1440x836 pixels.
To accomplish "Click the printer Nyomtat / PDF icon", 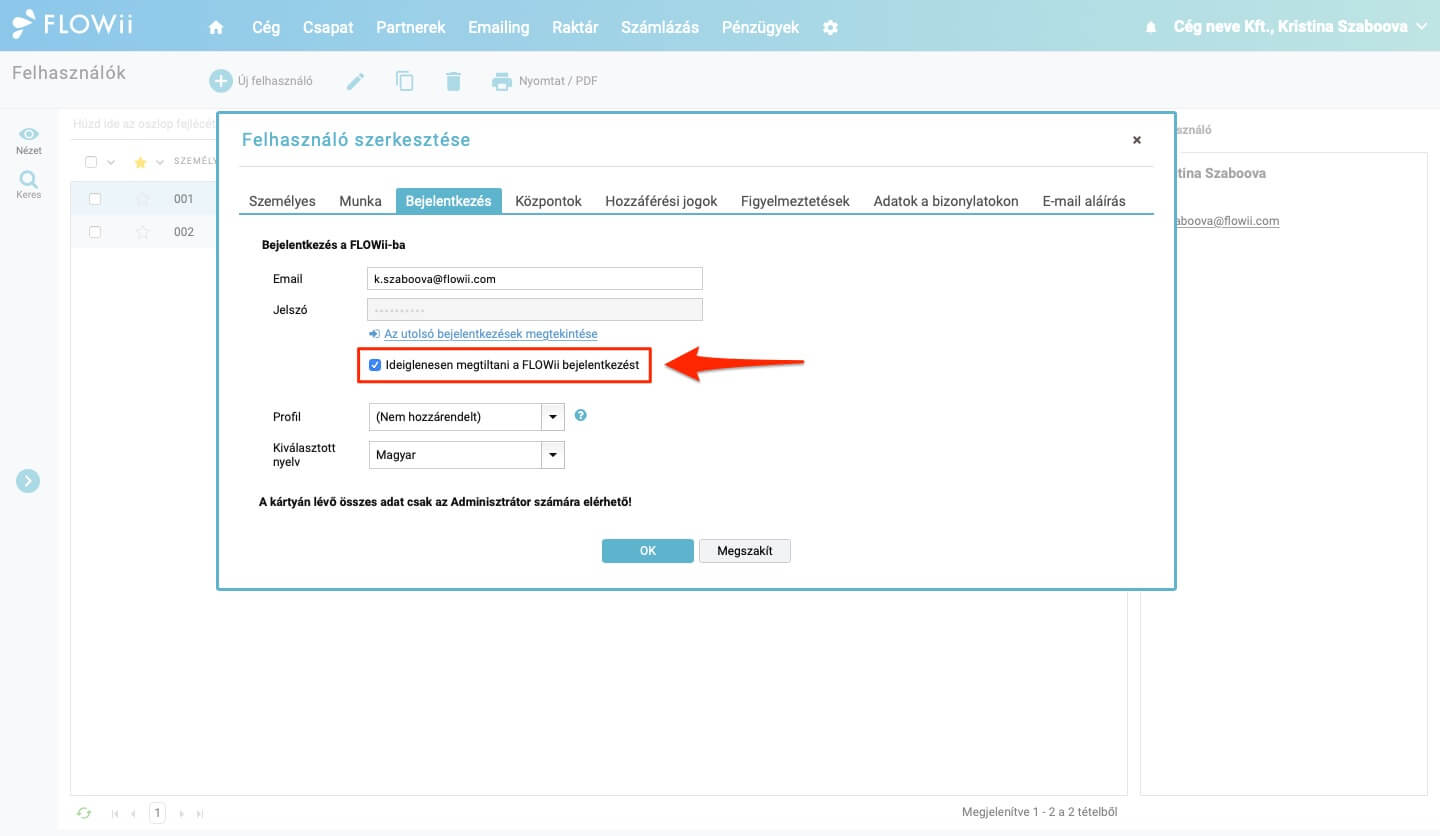I will tap(501, 82).
